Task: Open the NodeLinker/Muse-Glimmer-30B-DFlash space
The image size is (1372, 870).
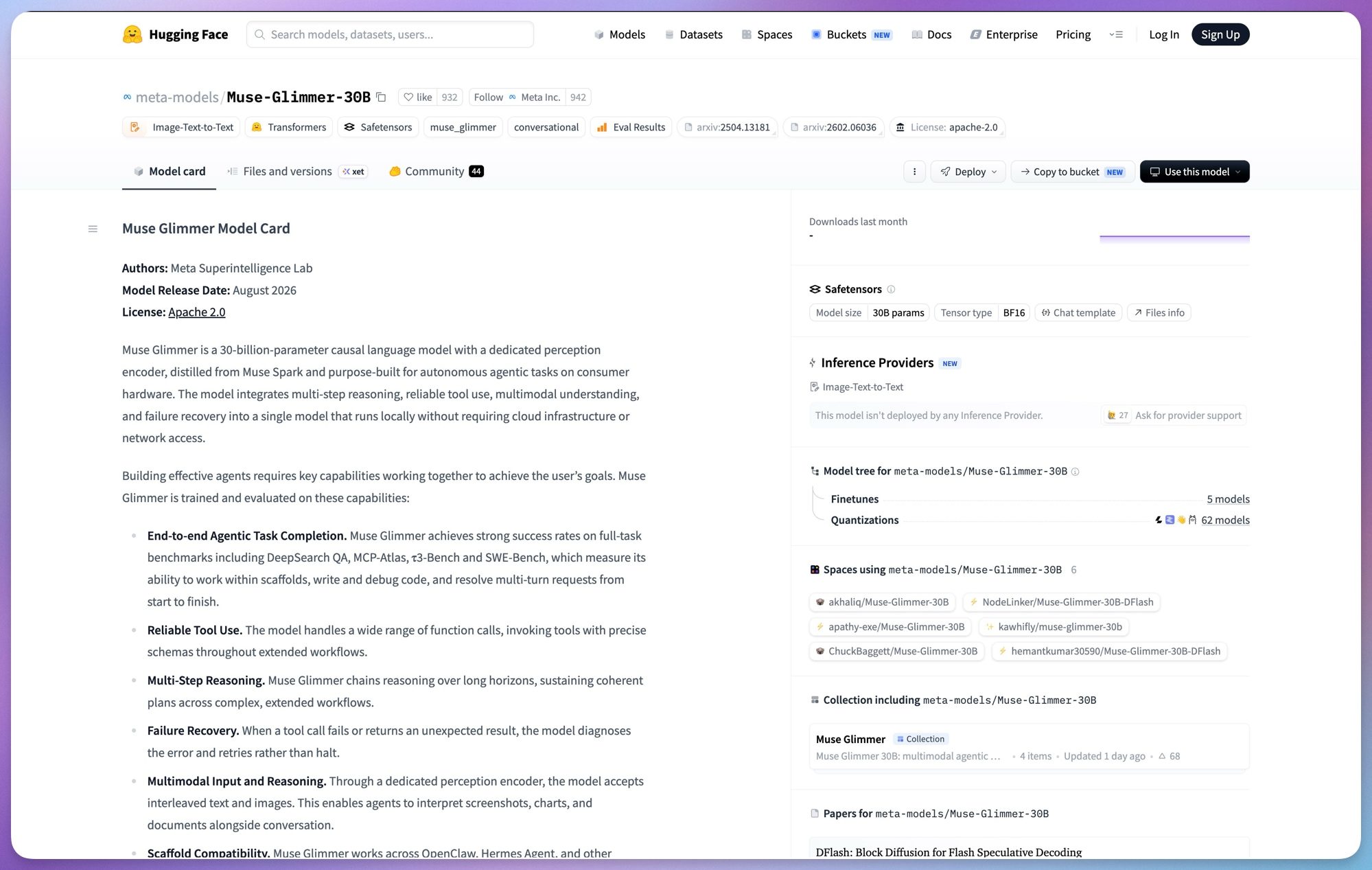Action: (1062, 602)
